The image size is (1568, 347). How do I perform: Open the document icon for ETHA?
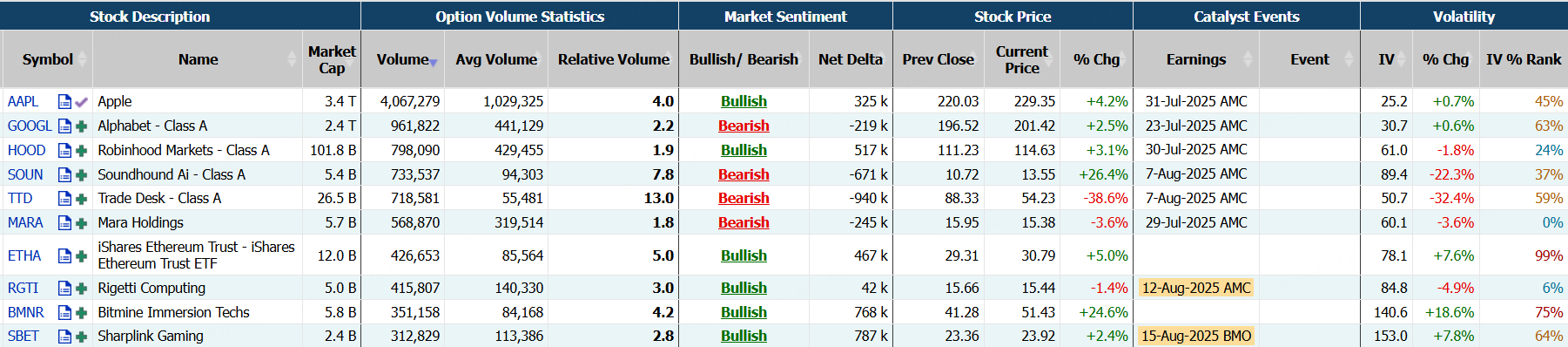(x=64, y=256)
